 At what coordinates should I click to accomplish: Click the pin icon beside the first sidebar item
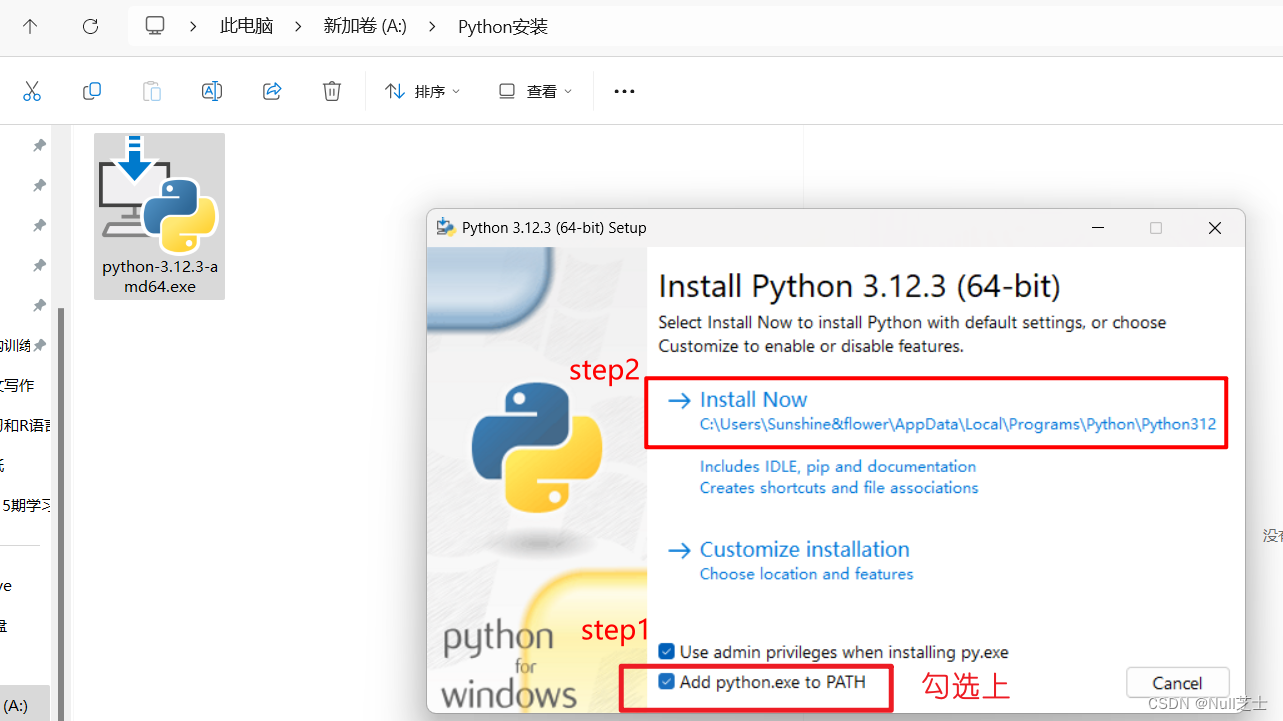click(x=40, y=145)
